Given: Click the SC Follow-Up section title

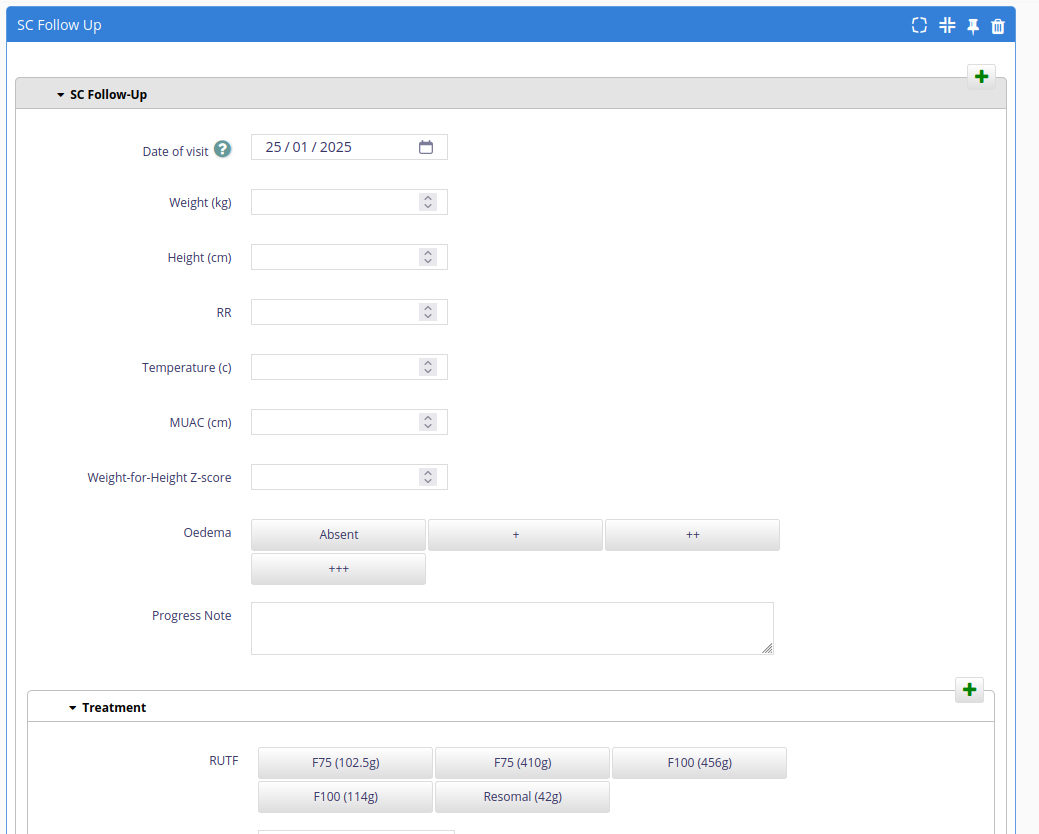Looking at the screenshot, I should point(109,95).
